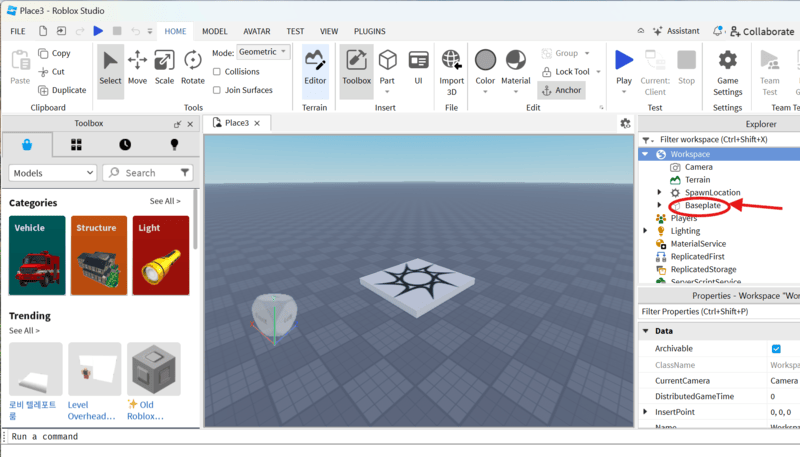Cut the selection
This screenshot has width=800, height=457.
(x=52, y=71)
